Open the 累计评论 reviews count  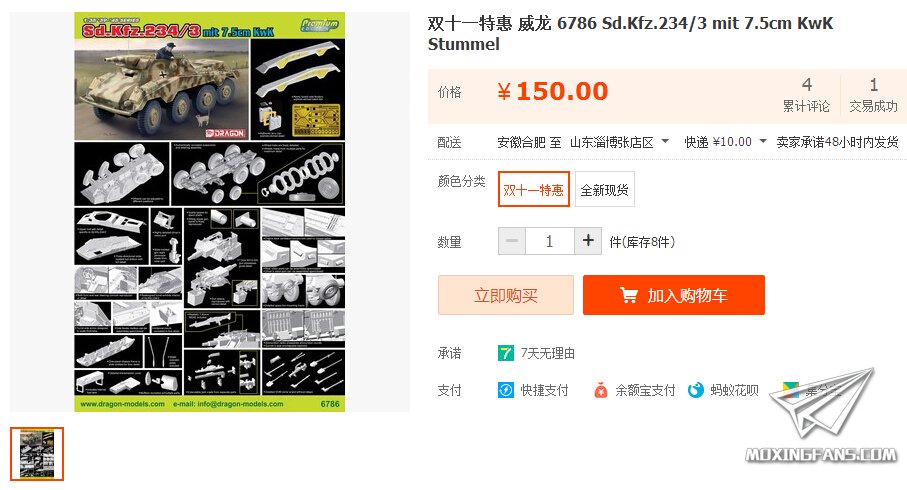tap(806, 95)
